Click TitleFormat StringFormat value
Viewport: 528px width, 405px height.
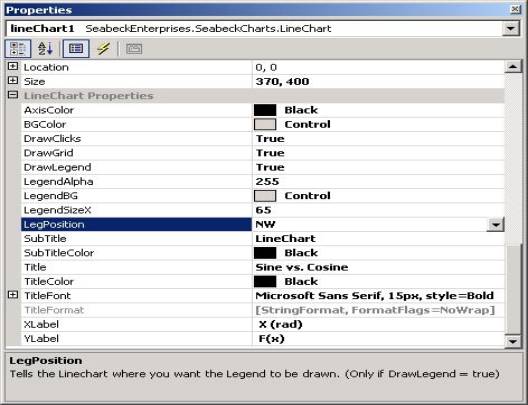tap(375, 310)
